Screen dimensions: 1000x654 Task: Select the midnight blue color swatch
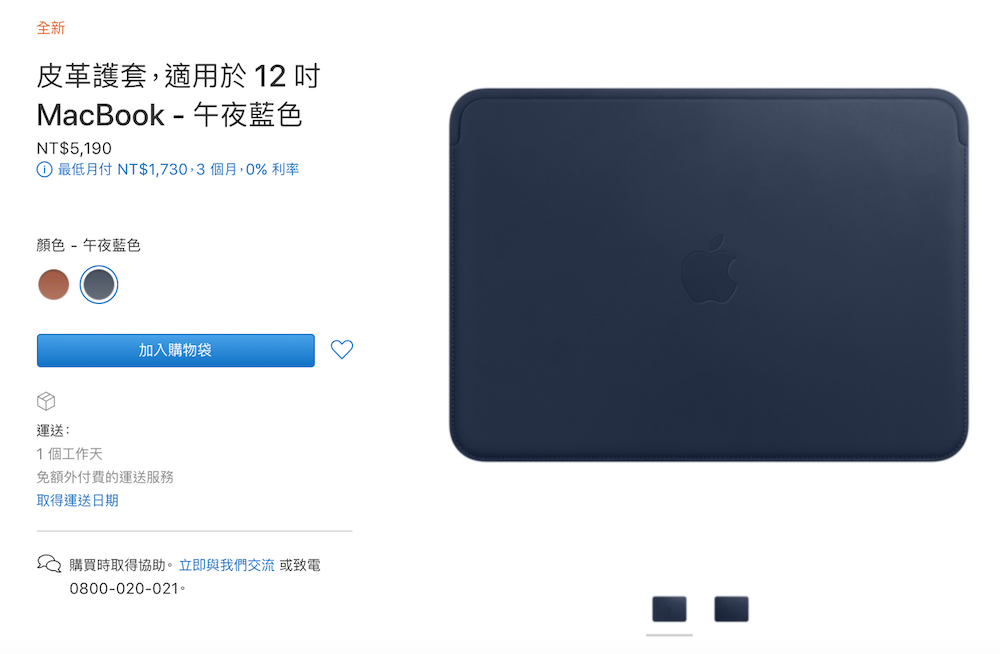click(99, 285)
